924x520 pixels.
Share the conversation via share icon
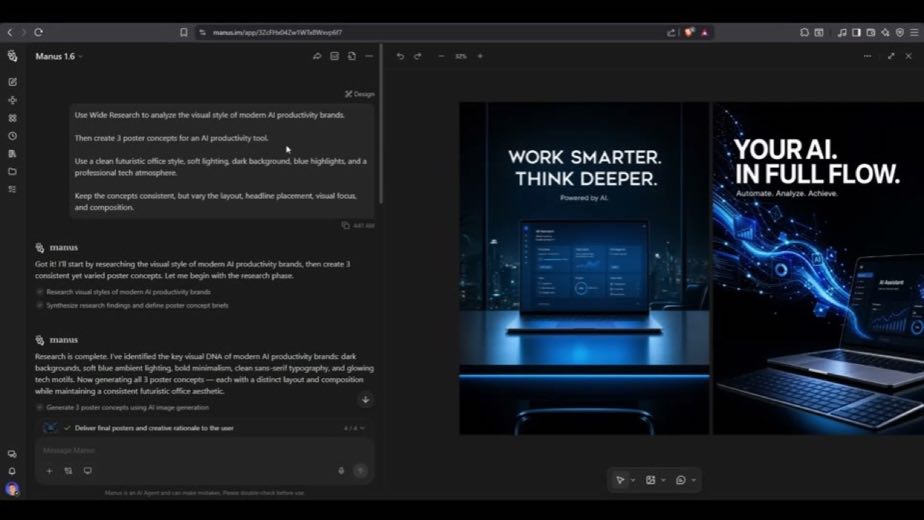(x=317, y=56)
